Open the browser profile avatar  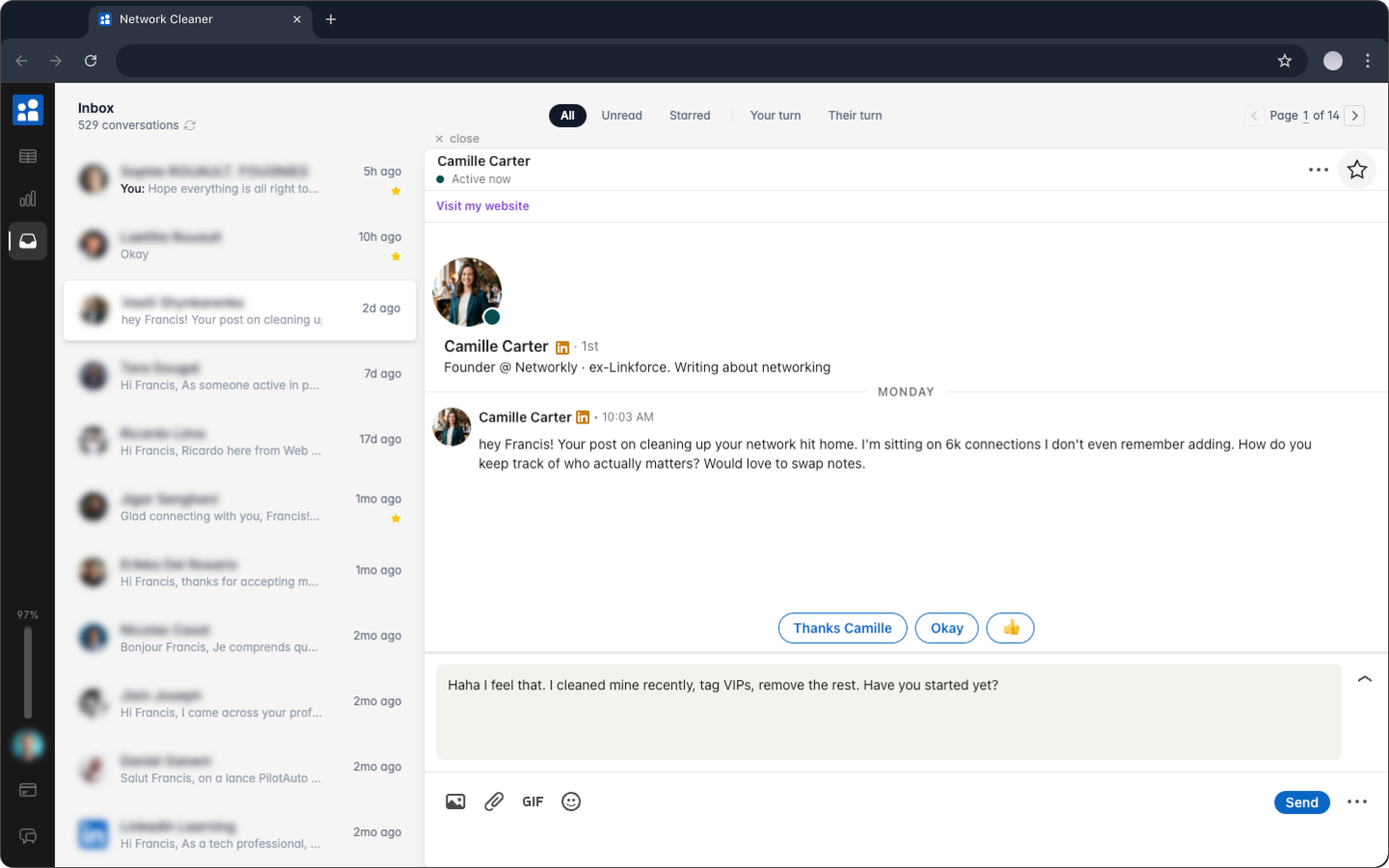pyautogui.click(x=1333, y=61)
